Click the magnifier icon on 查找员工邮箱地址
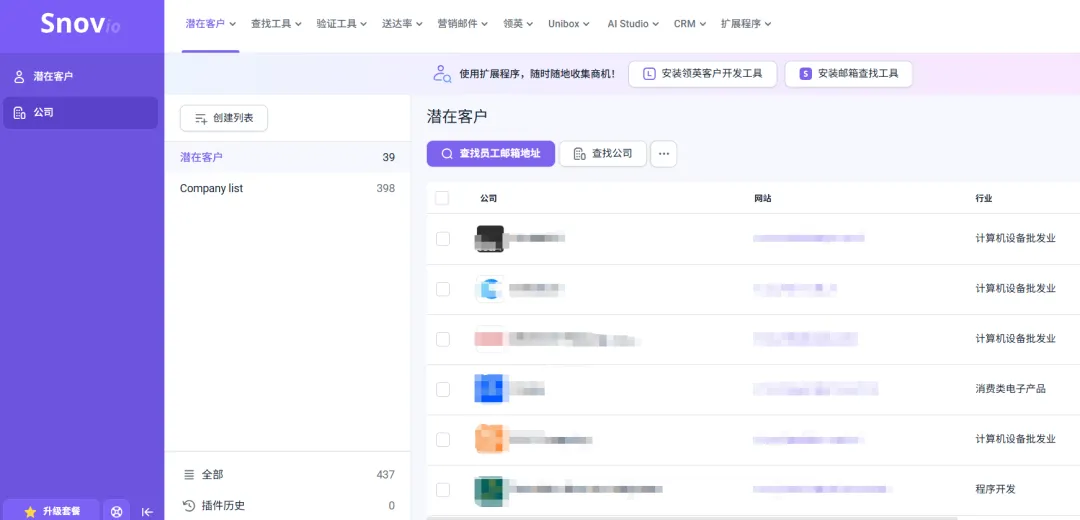This screenshot has width=1080, height=520. pos(447,154)
